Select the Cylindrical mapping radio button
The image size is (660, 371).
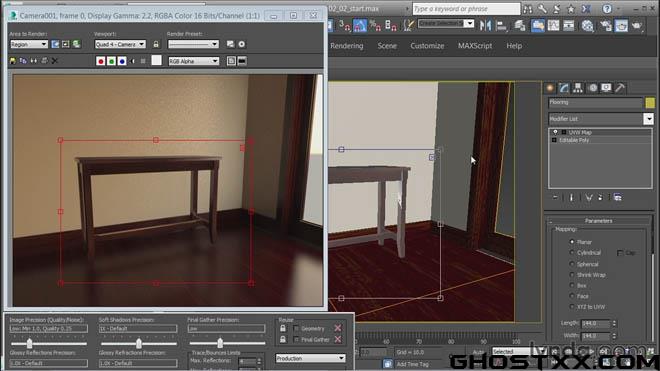click(x=572, y=253)
